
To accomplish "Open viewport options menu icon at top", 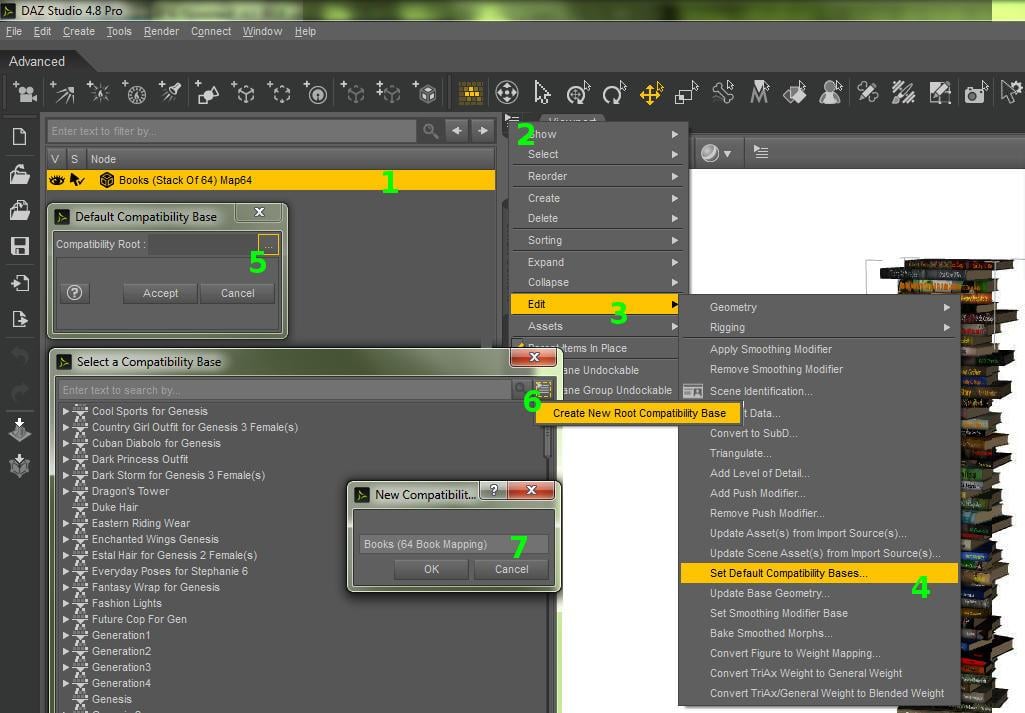I will click(761, 152).
